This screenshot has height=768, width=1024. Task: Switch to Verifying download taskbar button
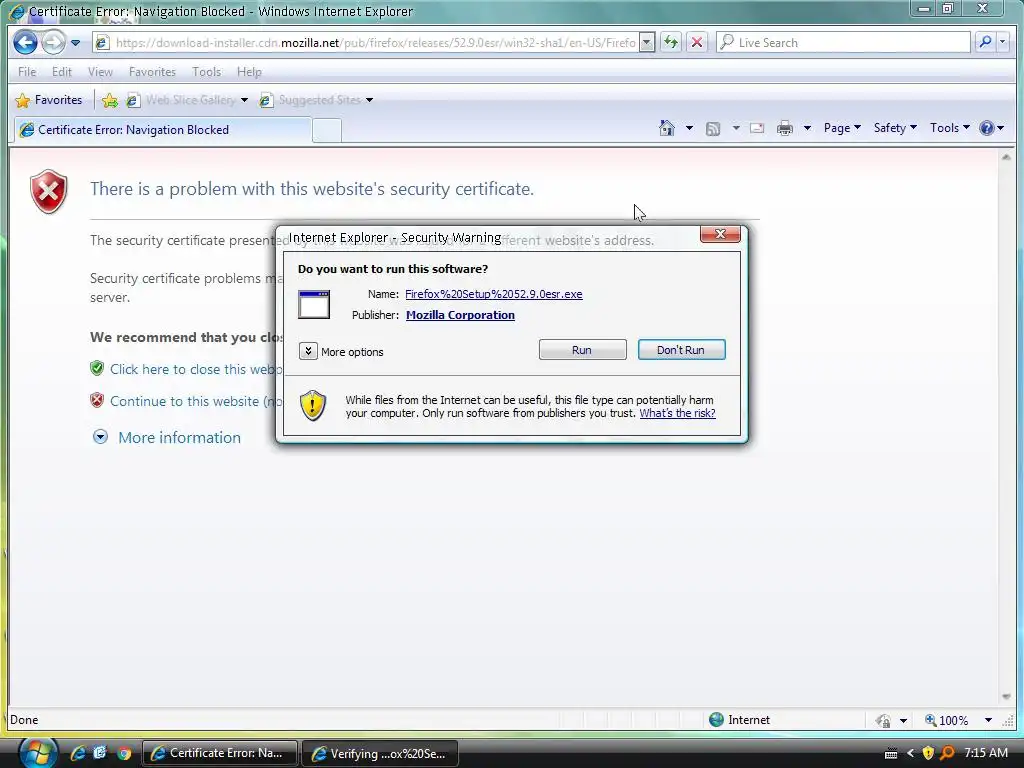tap(380, 754)
